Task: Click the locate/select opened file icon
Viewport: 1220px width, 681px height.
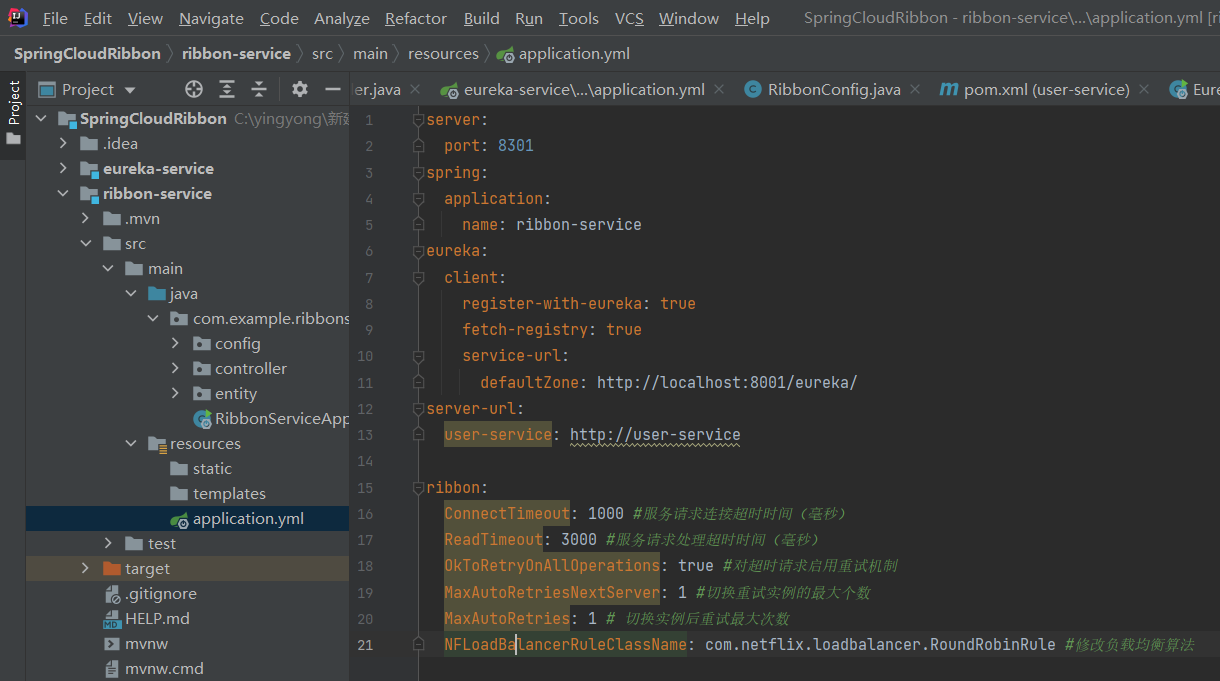Action: click(194, 89)
